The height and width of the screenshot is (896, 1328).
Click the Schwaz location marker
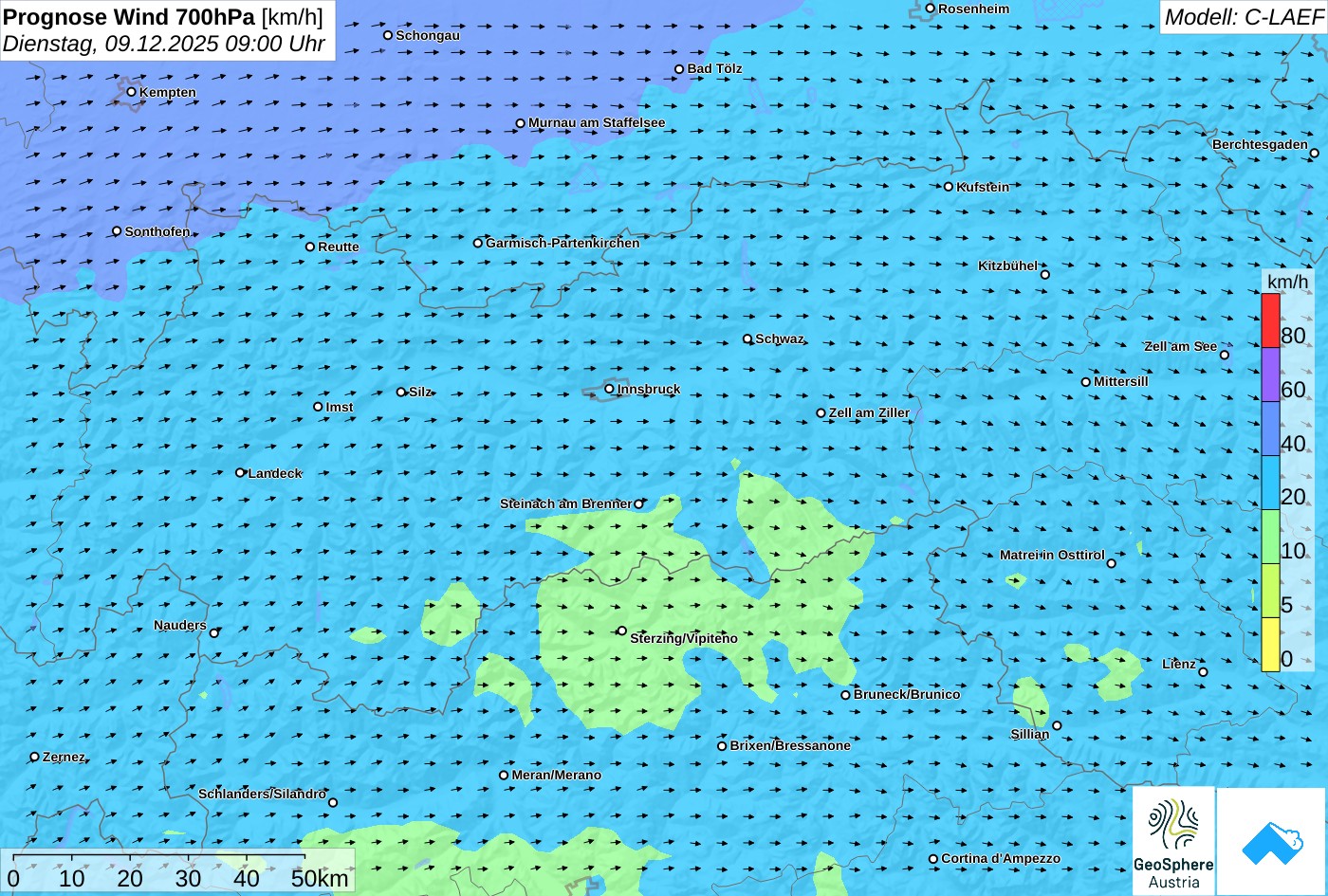747,338
